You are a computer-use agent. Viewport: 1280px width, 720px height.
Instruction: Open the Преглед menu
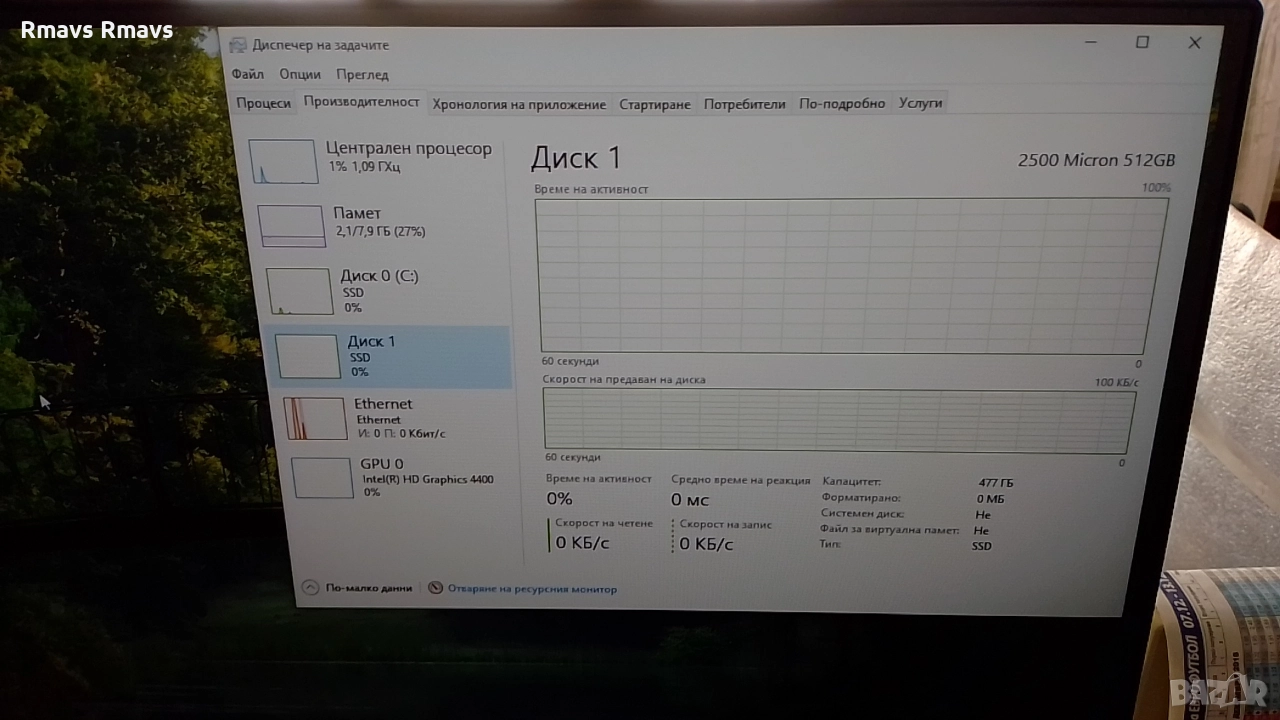pyautogui.click(x=362, y=74)
